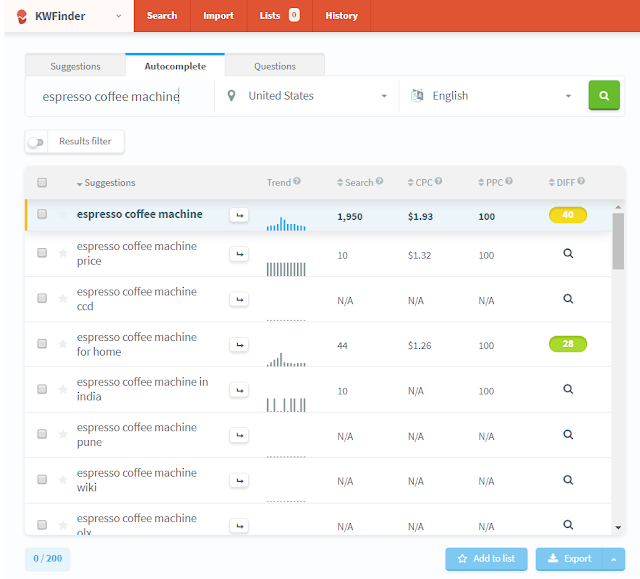The image size is (640, 579).
Task: Open the English language dropdown
Action: [x=491, y=96]
